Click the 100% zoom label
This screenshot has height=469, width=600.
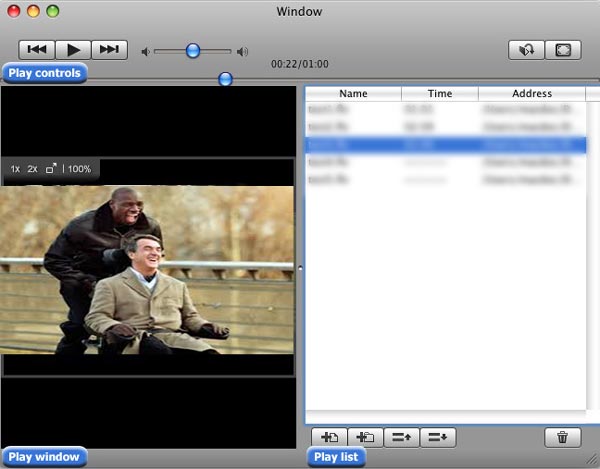click(x=79, y=169)
